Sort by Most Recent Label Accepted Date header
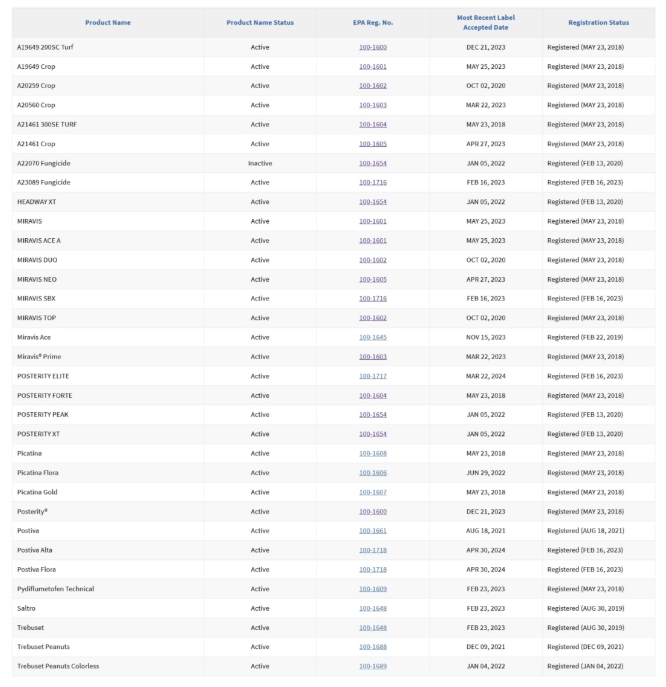The height and width of the screenshot is (687, 666). pyautogui.click(x=485, y=22)
